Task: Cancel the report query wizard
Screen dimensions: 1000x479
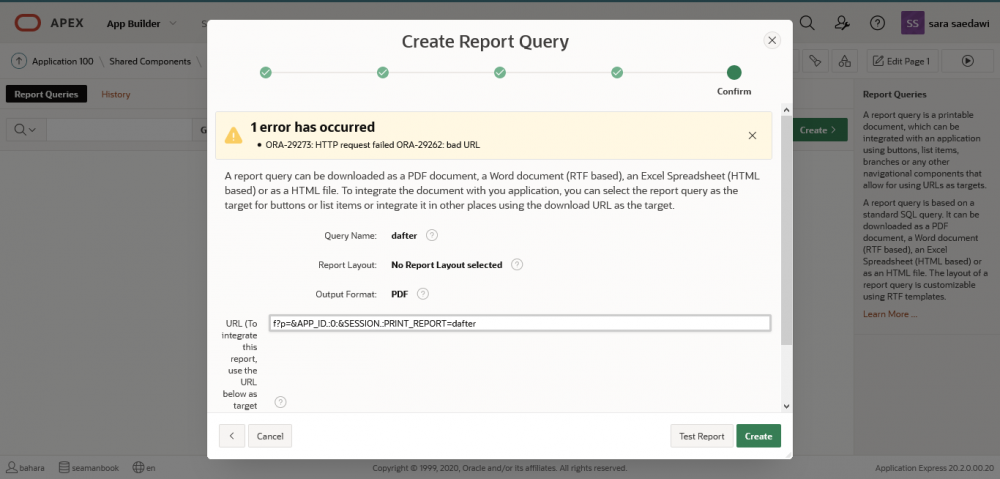Action: coord(270,436)
